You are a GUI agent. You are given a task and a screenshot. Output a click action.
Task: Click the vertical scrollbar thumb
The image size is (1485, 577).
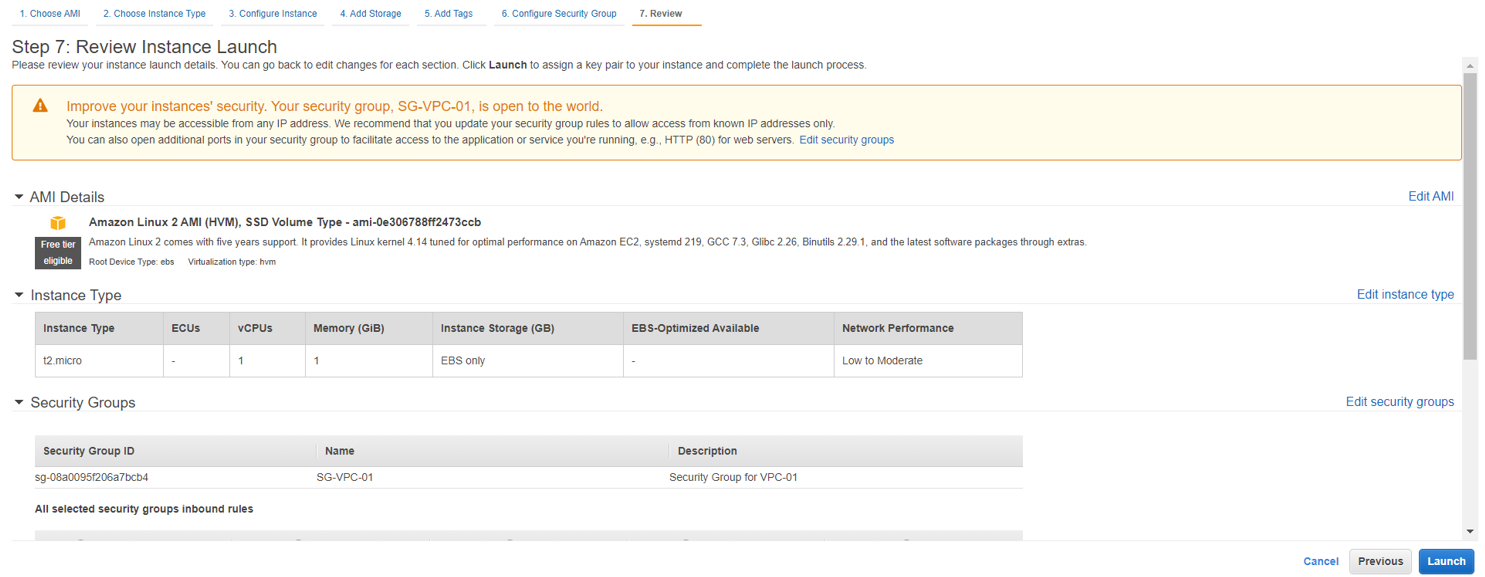click(x=1469, y=215)
